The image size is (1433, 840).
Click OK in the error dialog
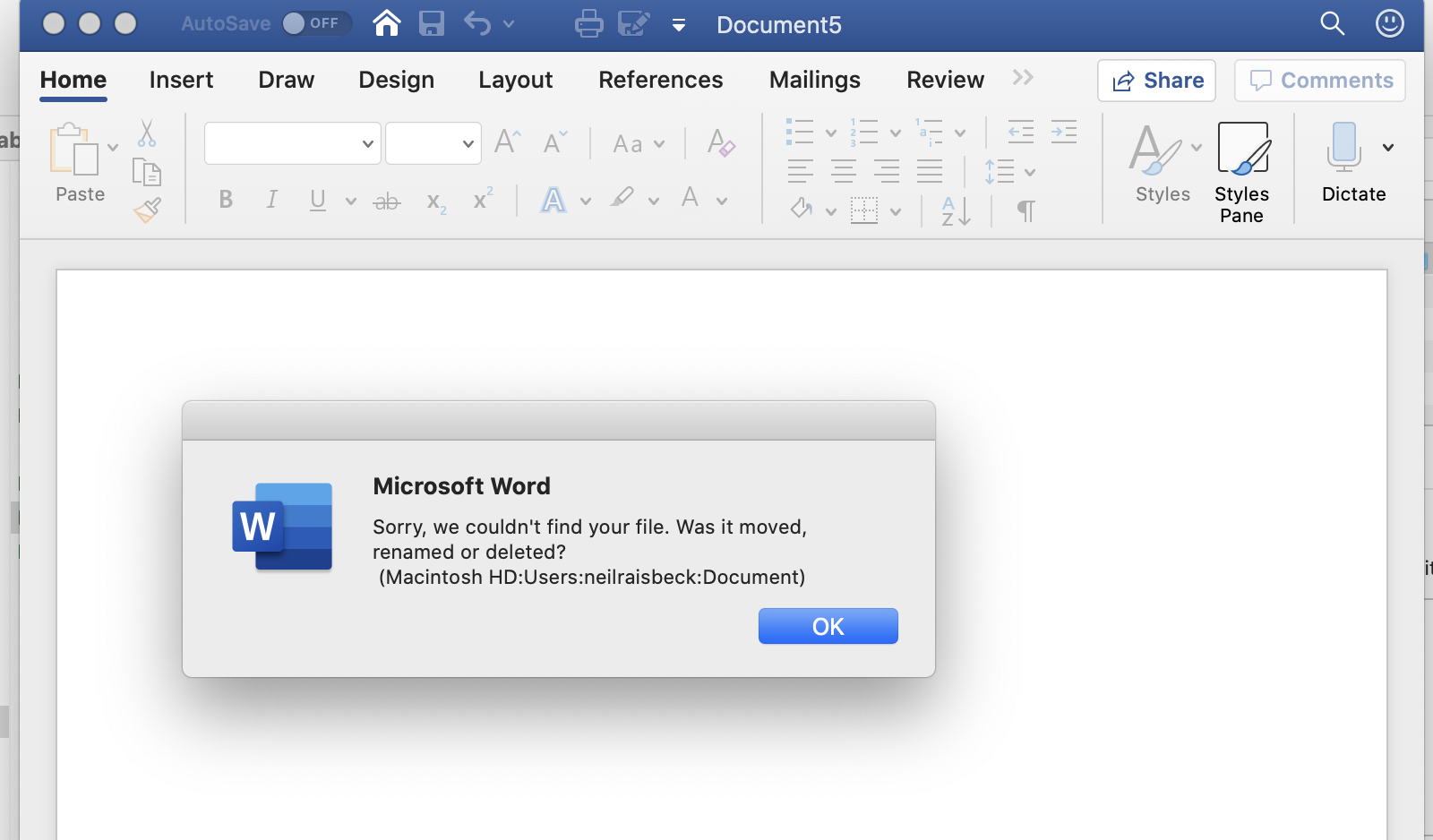[828, 626]
